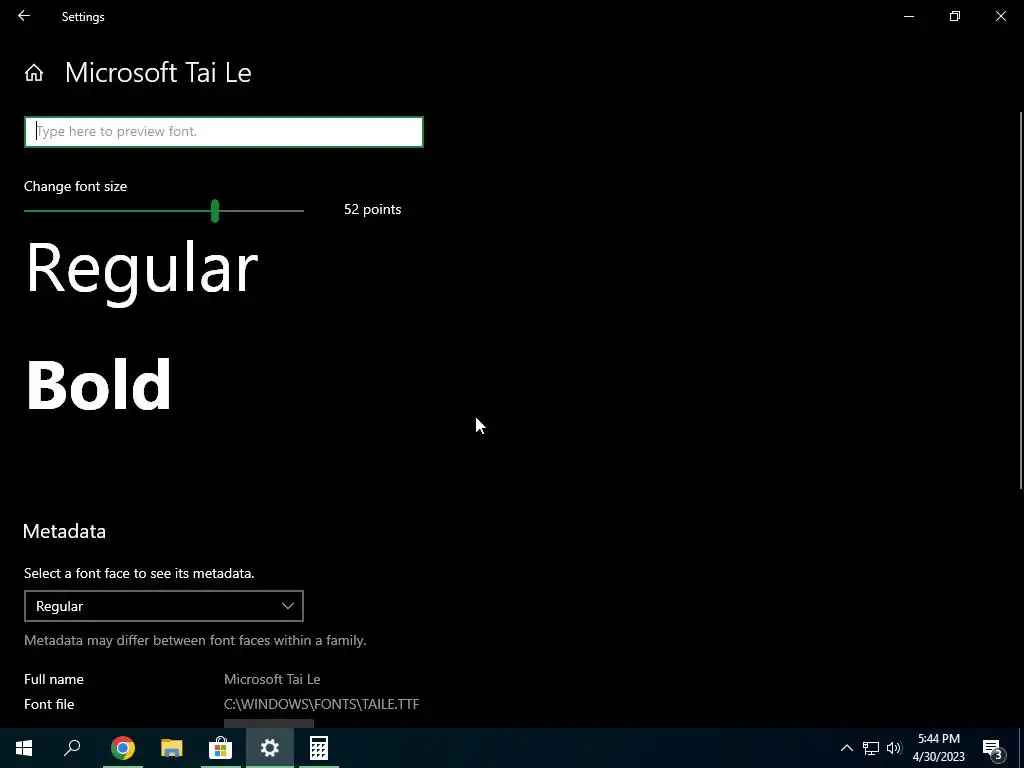Click the Microsoft Tai Le full name value
The height and width of the screenshot is (768, 1024).
pos(272,679)
